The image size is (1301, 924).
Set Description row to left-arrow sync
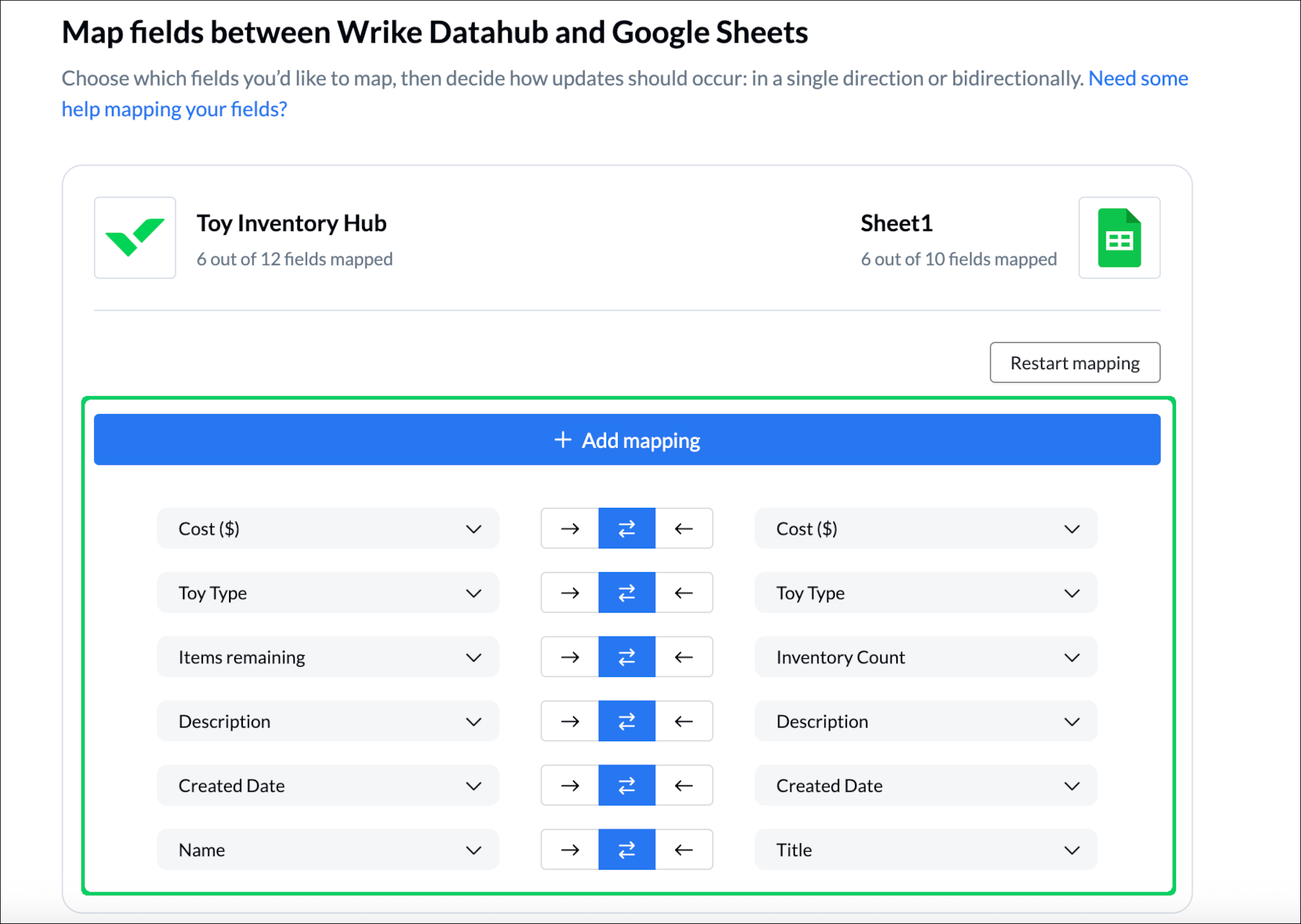coord(684,722)
